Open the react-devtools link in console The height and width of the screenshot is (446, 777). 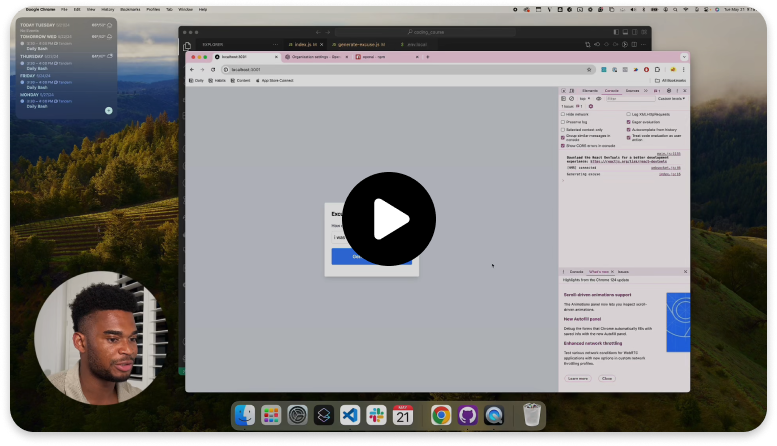click(628, 161)
